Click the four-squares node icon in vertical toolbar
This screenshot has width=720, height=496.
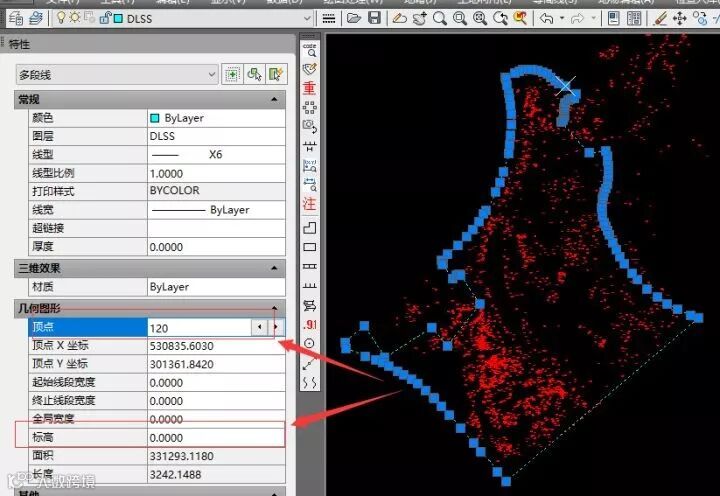pos(309,107)
